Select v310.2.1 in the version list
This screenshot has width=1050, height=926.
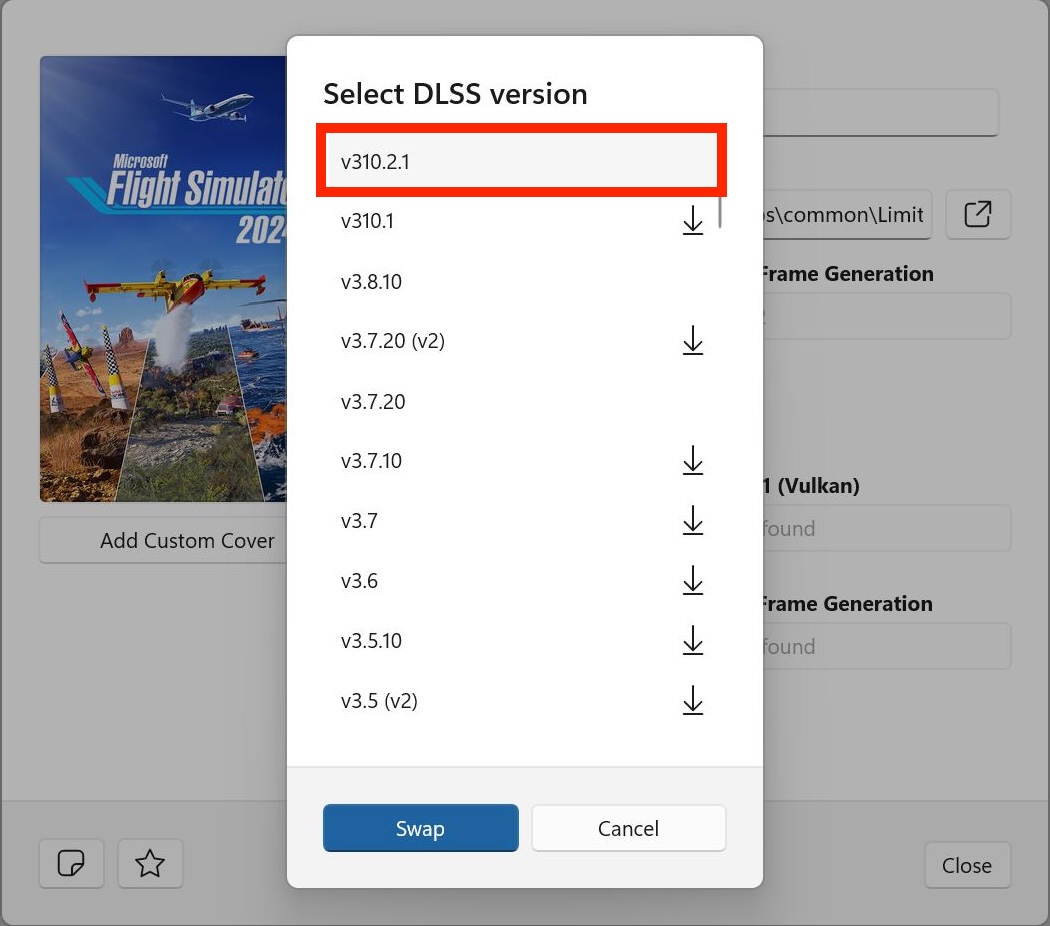click(x=520, y=161)
